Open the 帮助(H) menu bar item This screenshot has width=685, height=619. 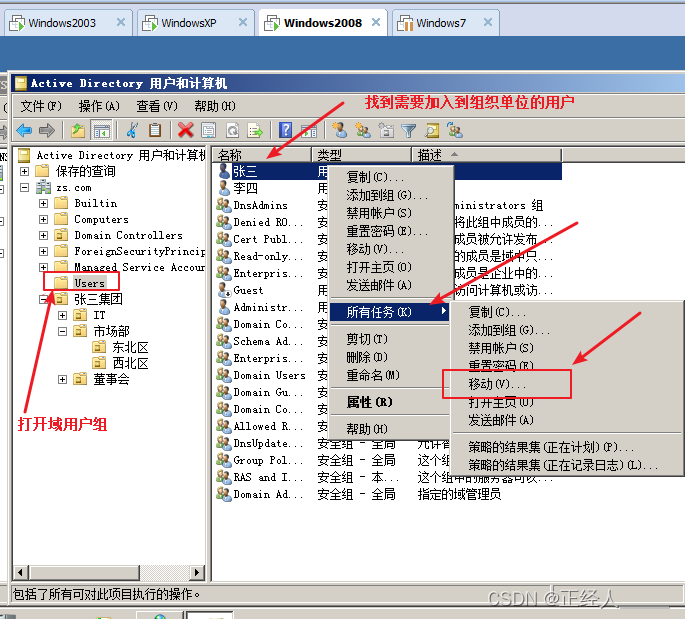click(215, 106)
